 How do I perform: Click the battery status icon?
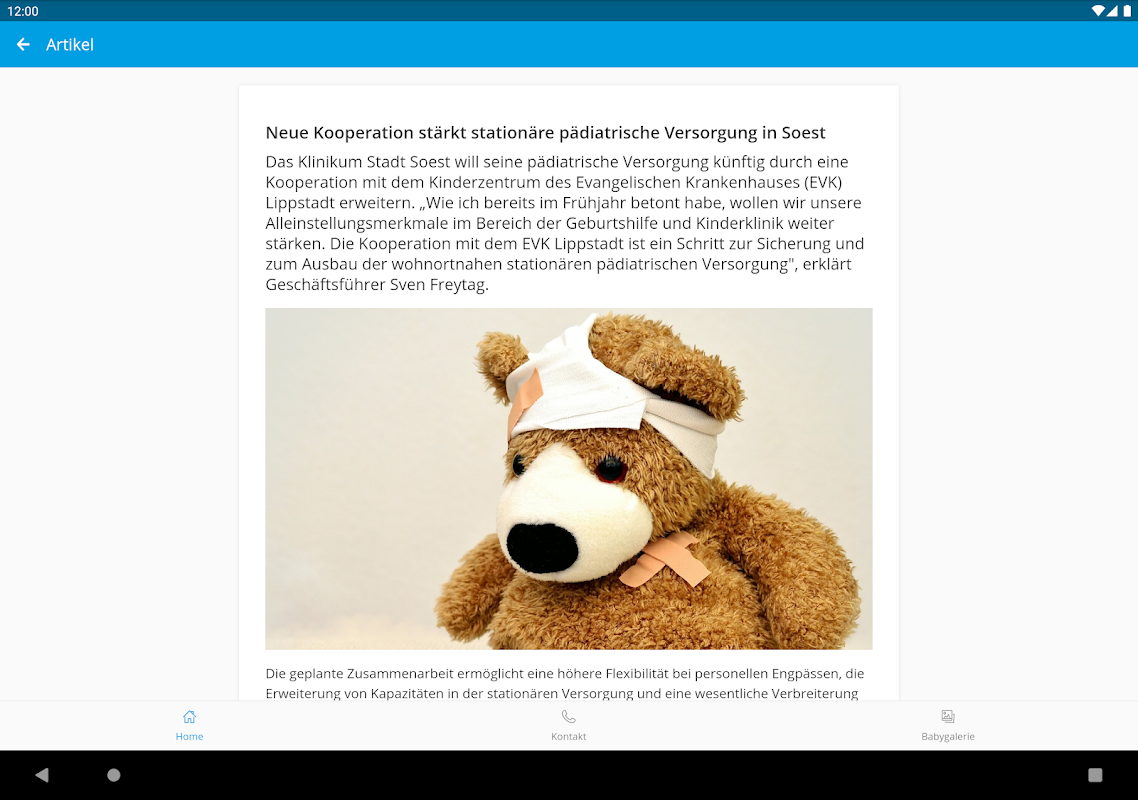pos(1127,11)
